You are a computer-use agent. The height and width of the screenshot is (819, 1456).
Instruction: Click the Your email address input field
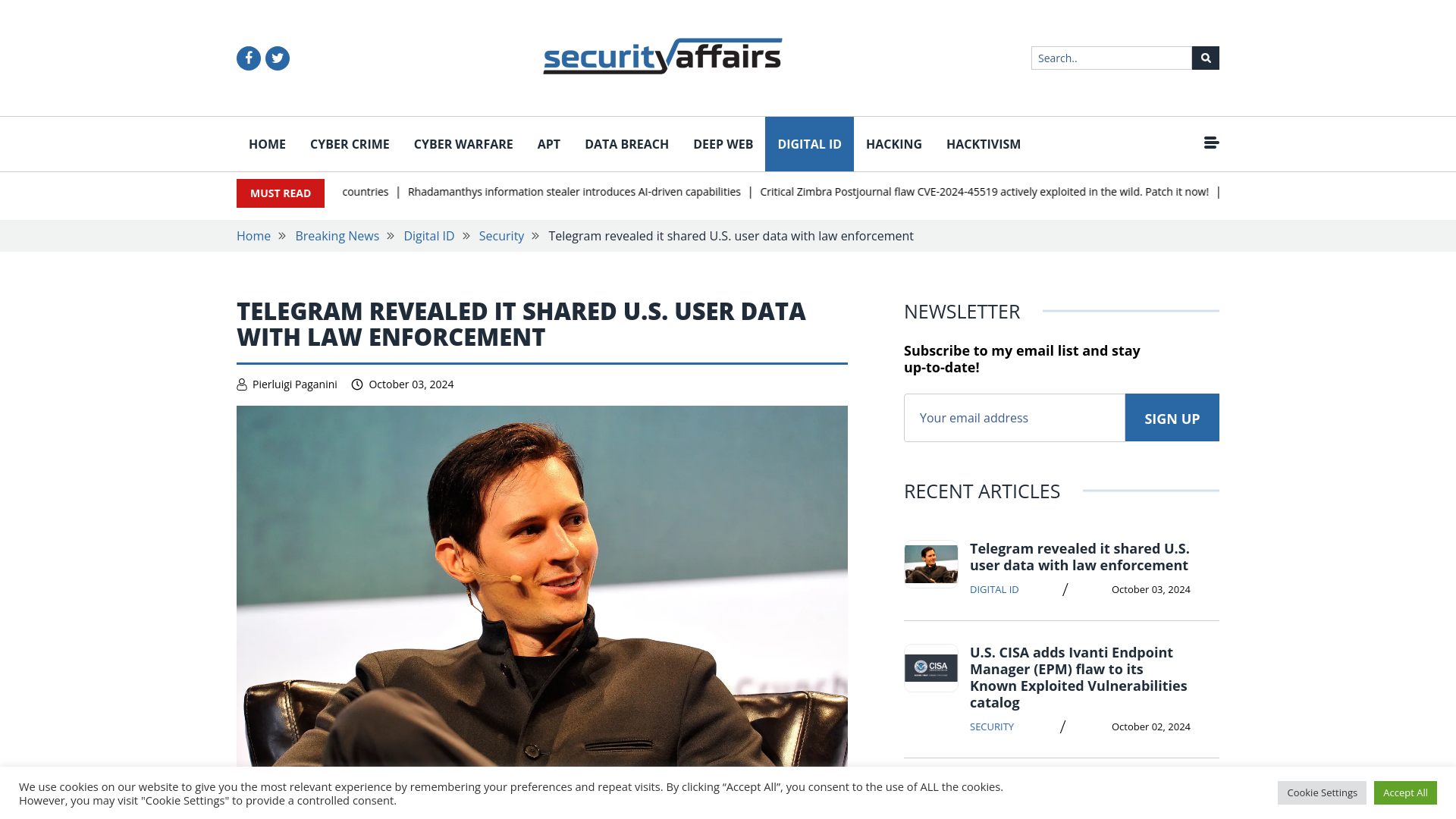coord(1014,417)
